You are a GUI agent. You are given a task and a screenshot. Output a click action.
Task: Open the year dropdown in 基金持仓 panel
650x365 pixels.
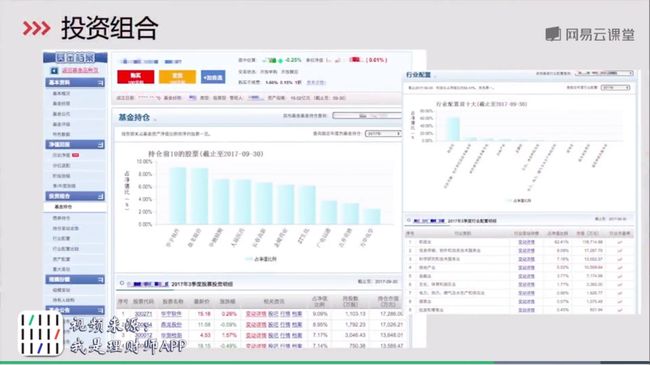383,134
